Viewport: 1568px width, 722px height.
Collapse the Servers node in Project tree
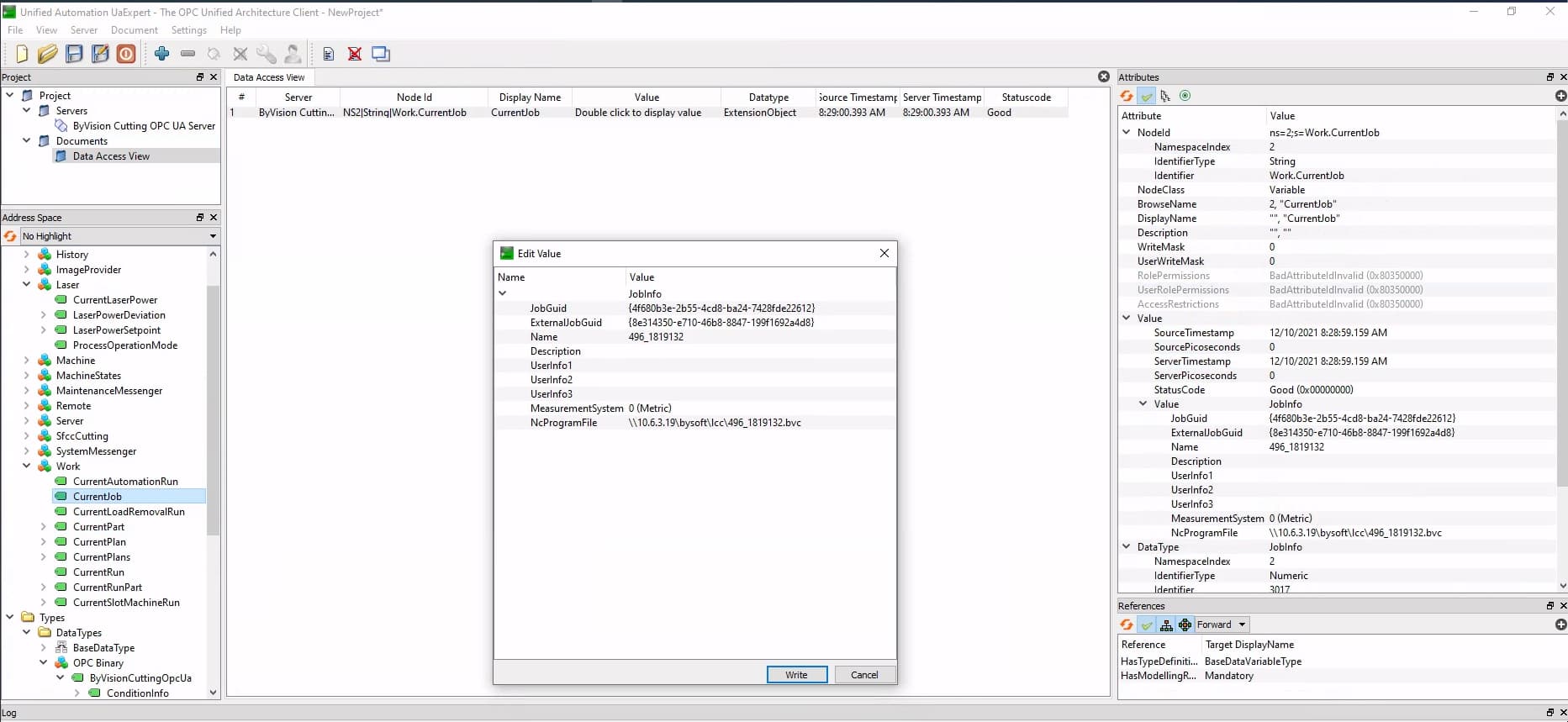click(26, 110)
